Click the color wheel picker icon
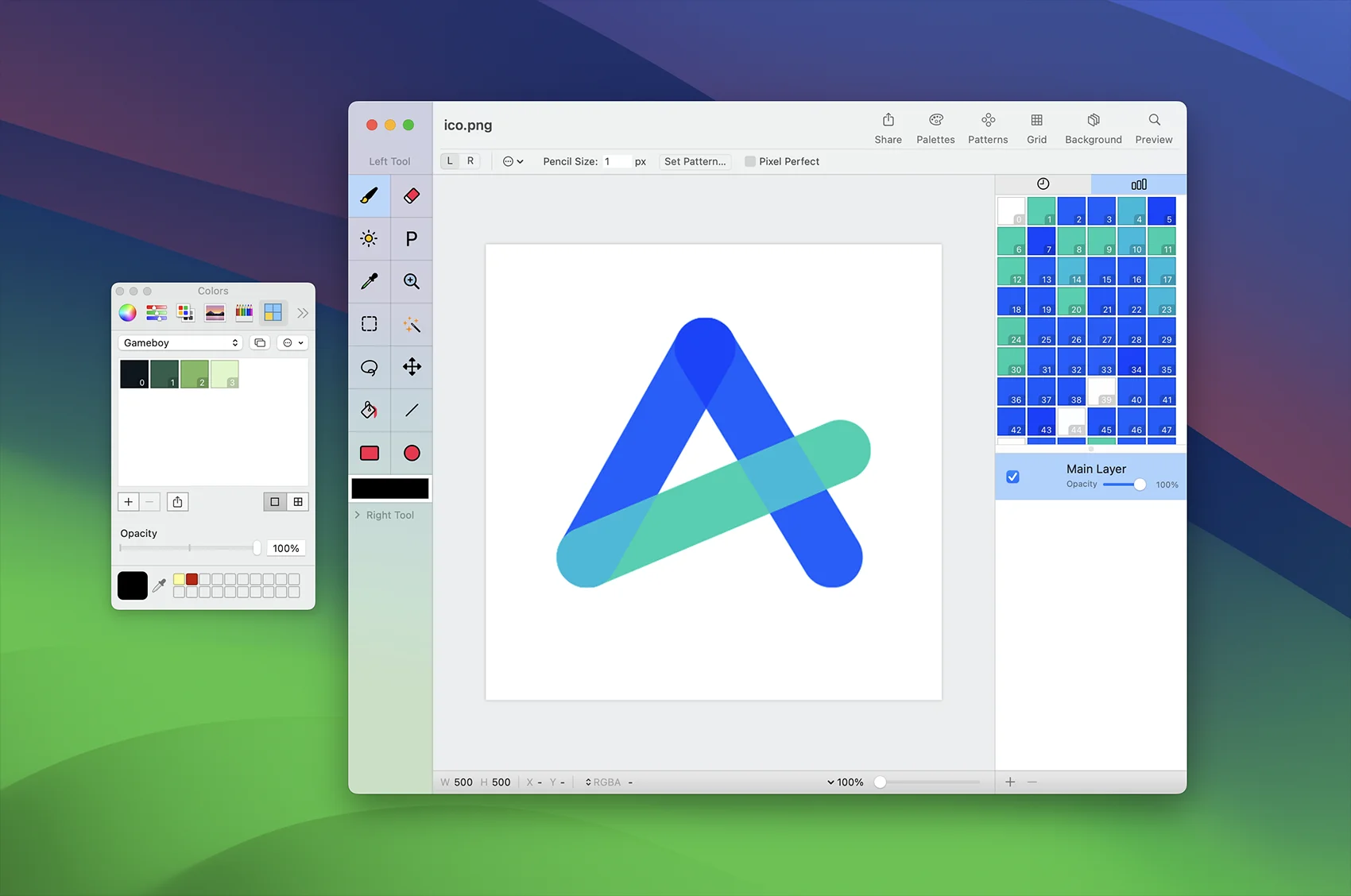Viewport: 1351px width, 896px height. click(x=128, y=313)
